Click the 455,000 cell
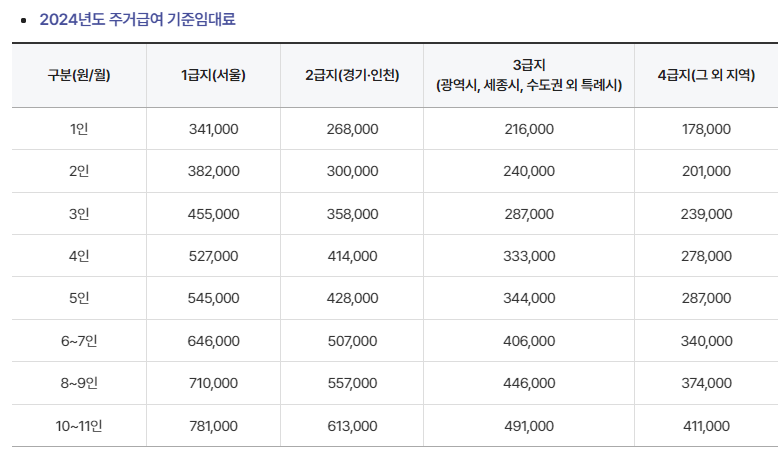 213,214
